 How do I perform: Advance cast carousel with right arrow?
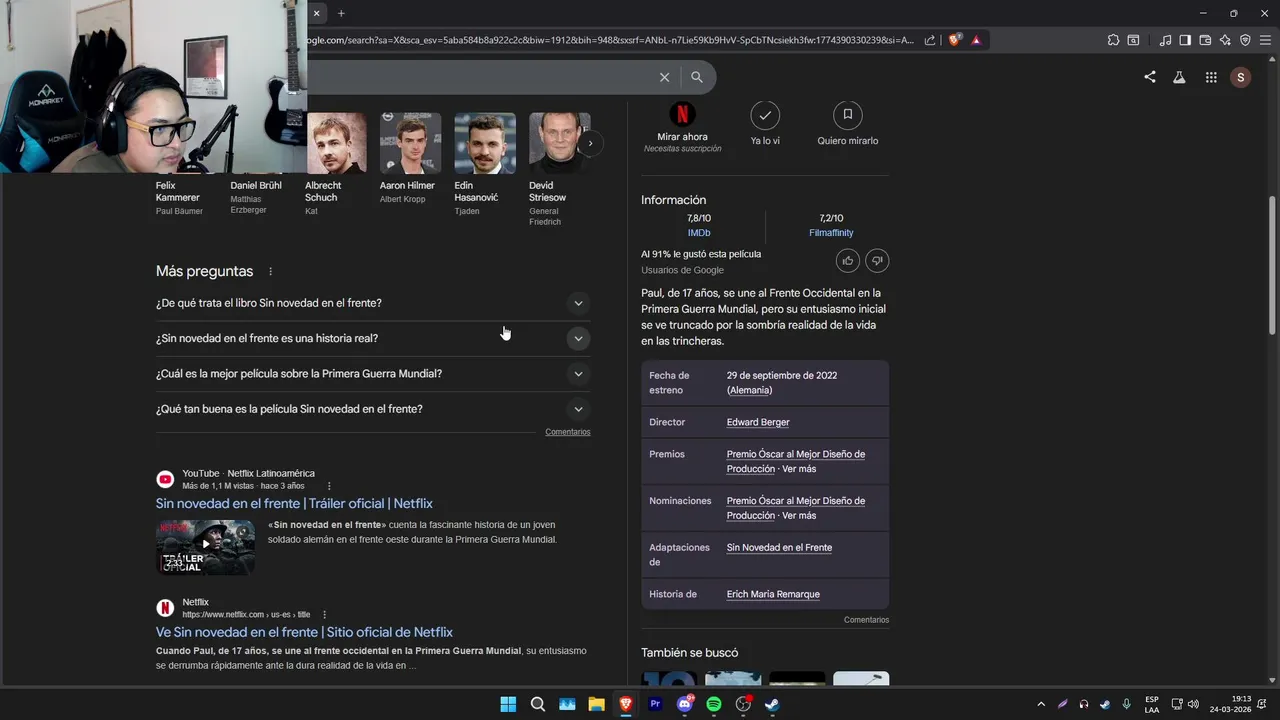590,143
